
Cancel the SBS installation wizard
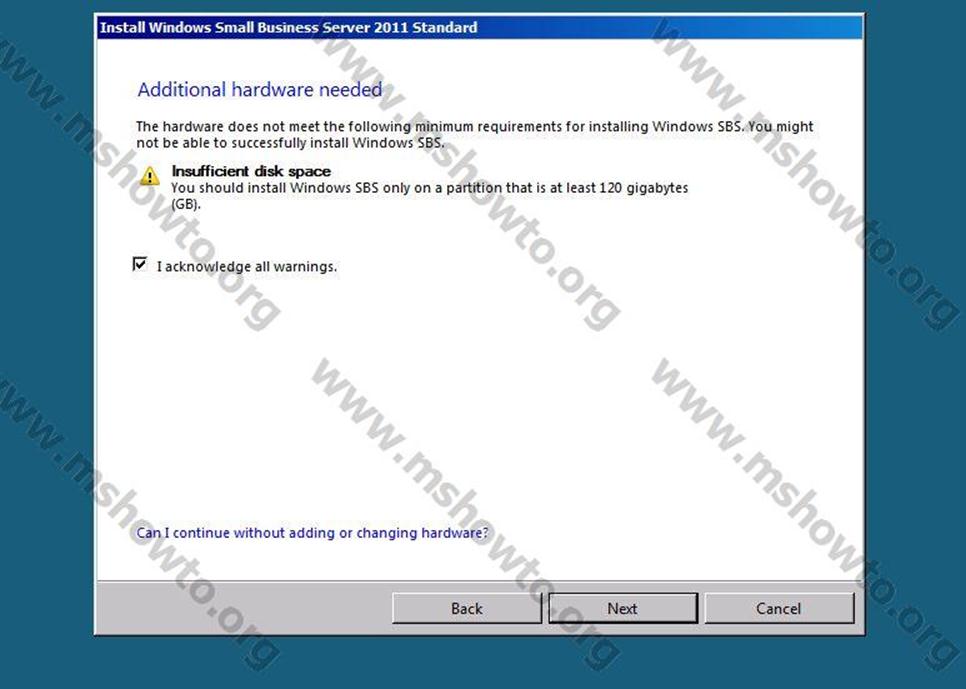point(779,608)
